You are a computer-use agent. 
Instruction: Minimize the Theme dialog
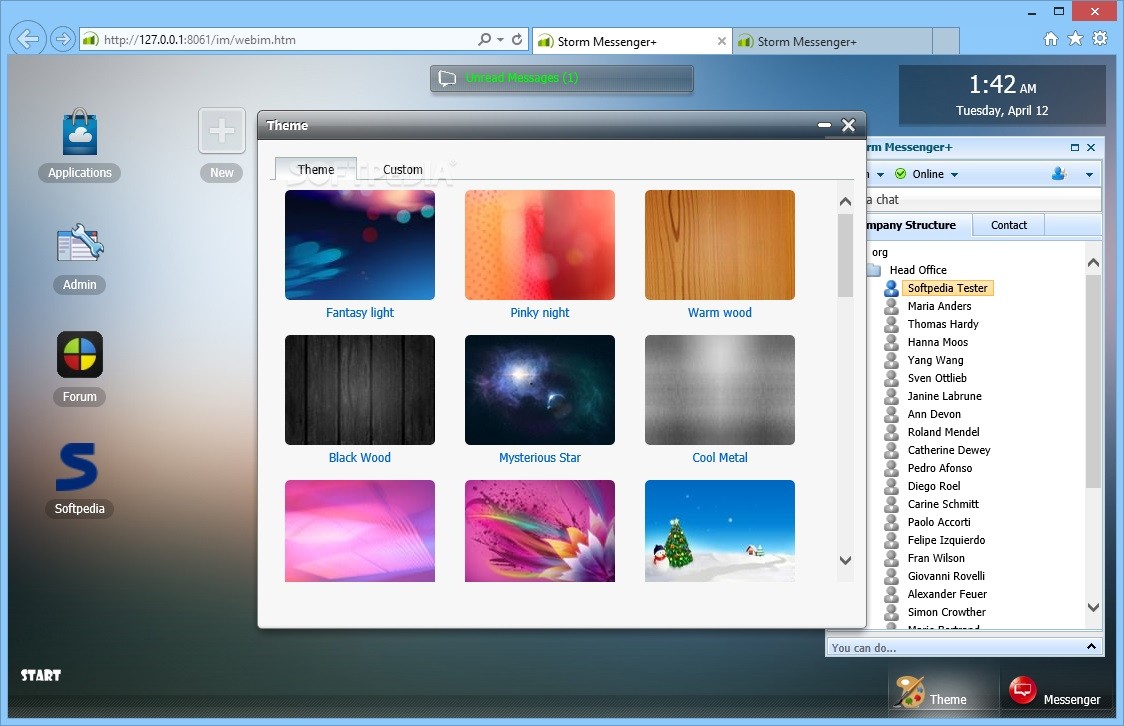824,125
